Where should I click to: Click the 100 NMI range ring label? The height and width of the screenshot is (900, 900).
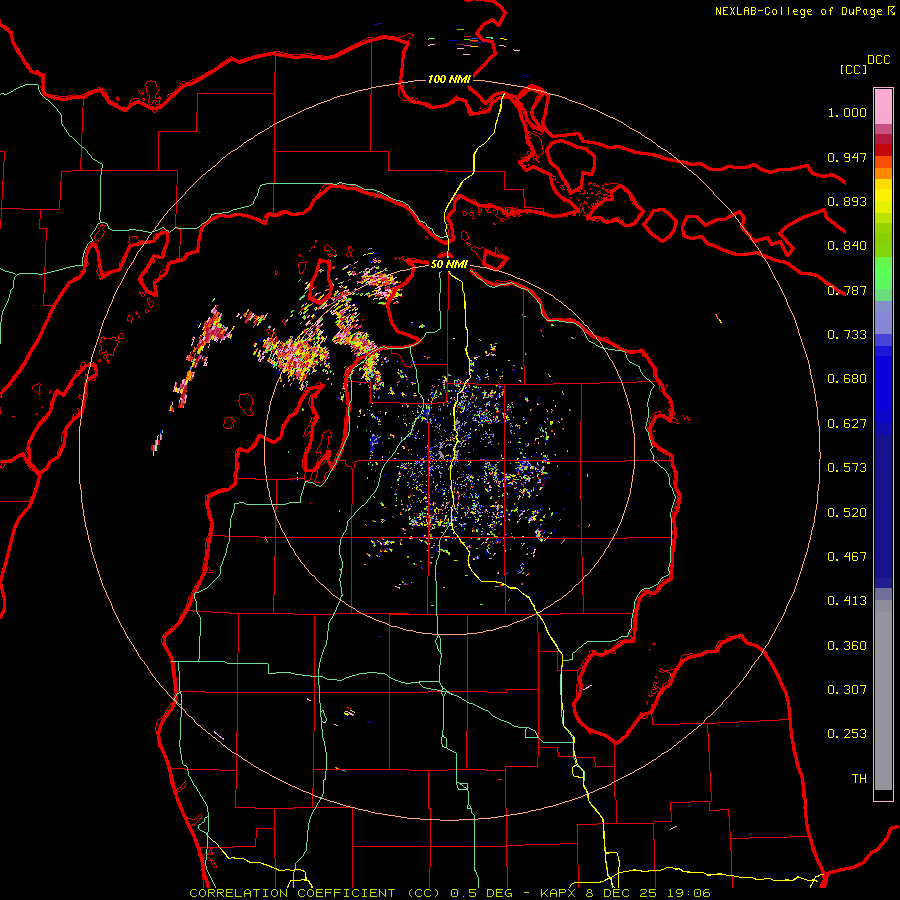click(449, 79)
